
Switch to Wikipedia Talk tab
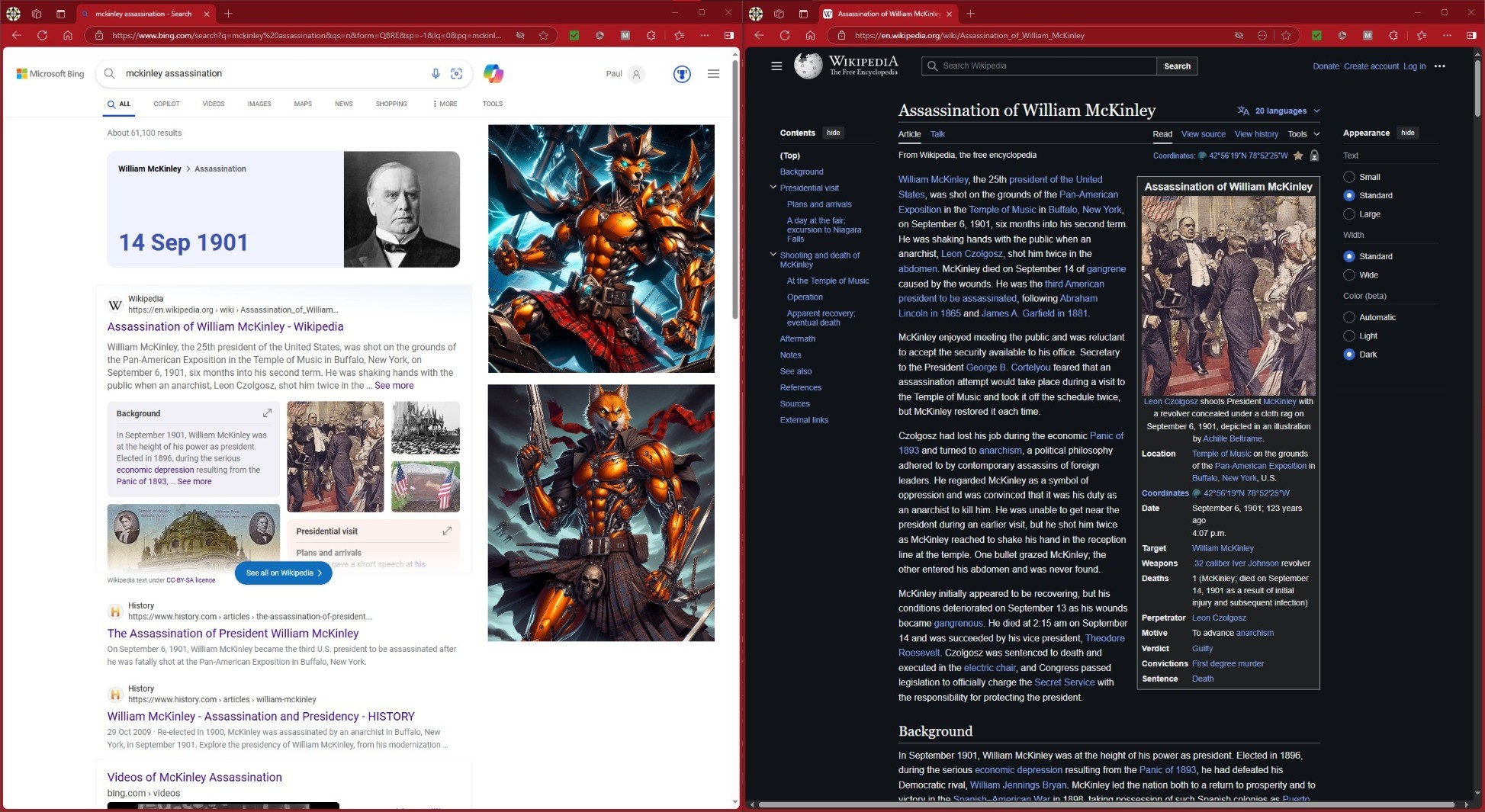pos(937,134)
